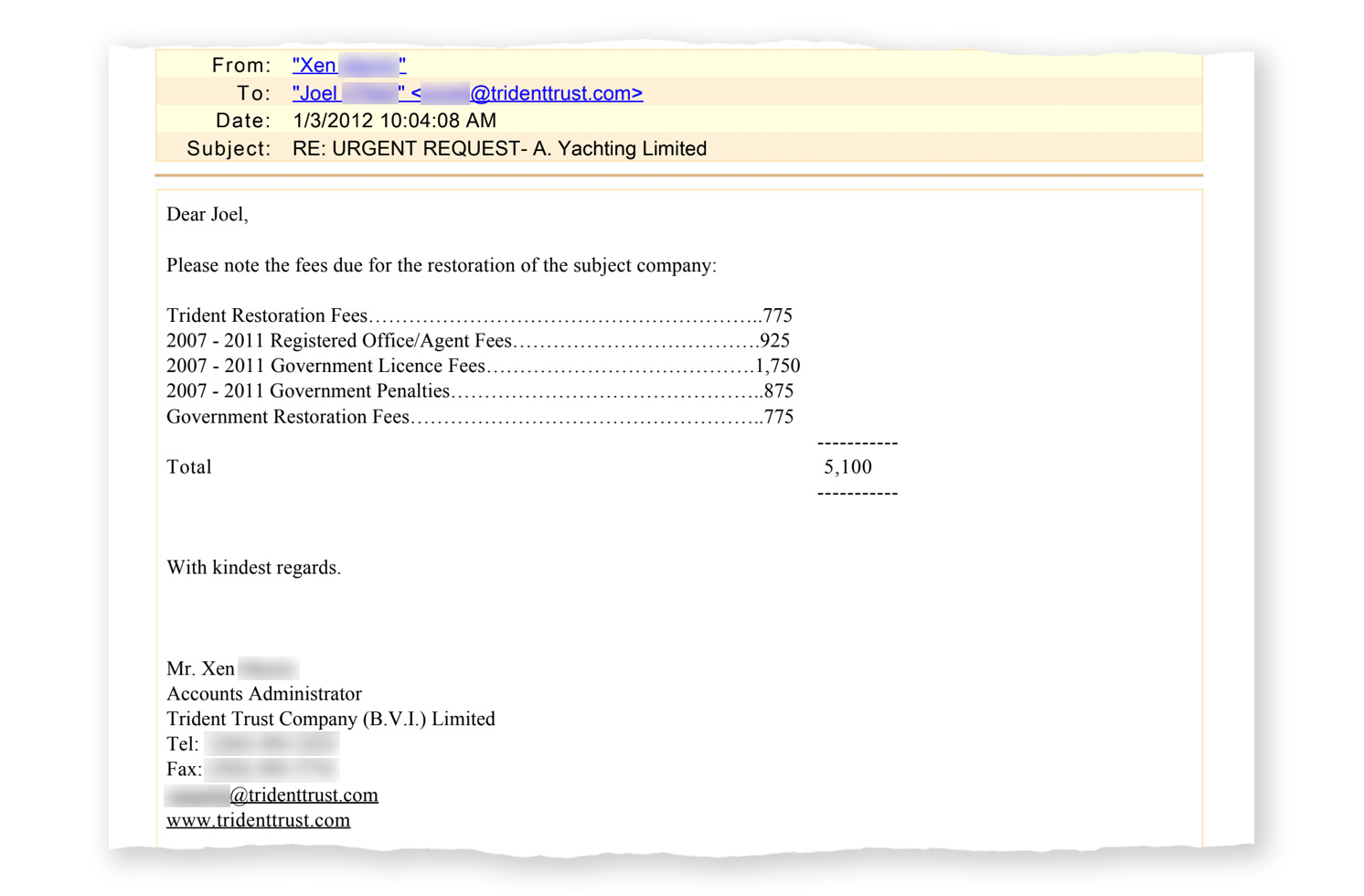Click the sender name link "Xen" in From field
1364x896 pixels.
(315, 66)
